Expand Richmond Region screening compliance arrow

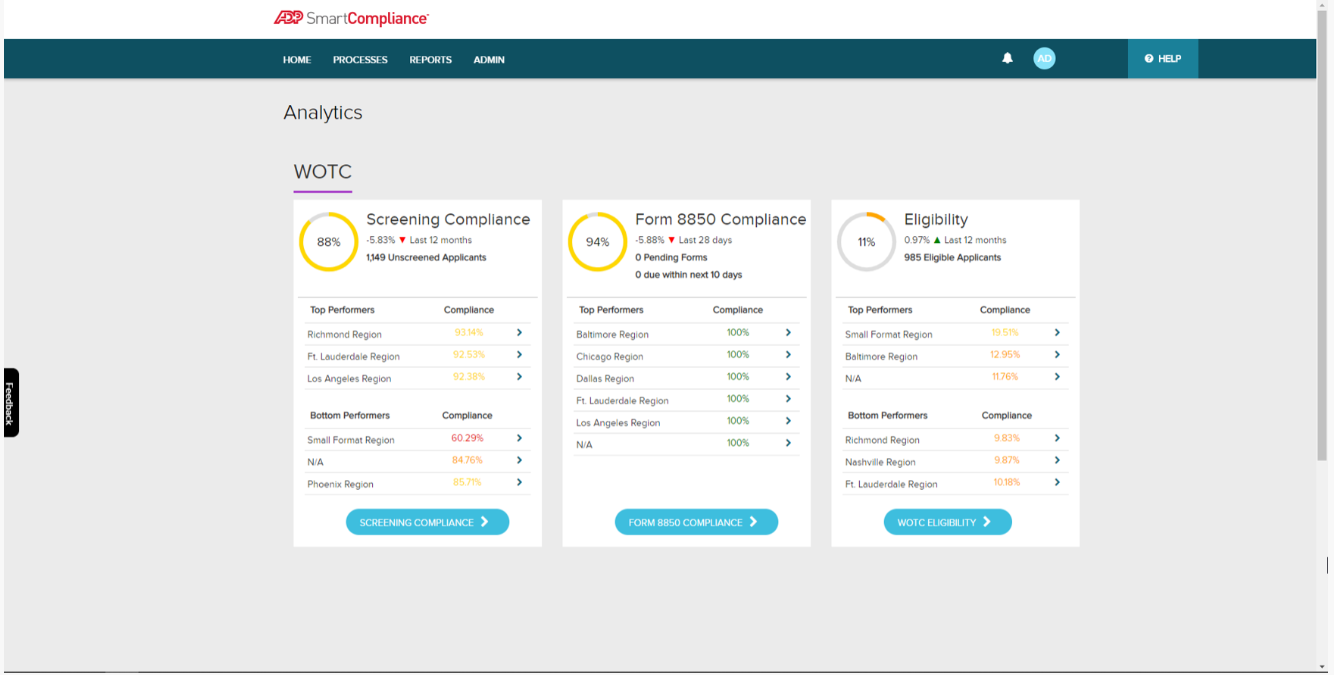coord(519,333)
